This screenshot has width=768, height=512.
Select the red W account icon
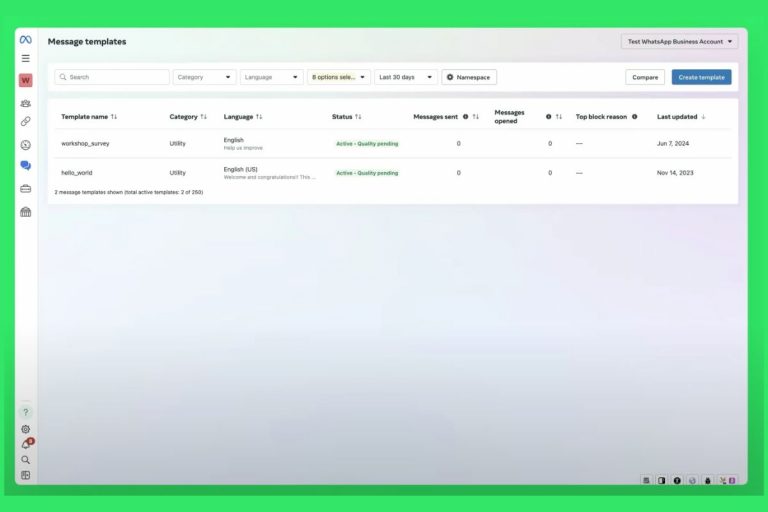(25, 80)
